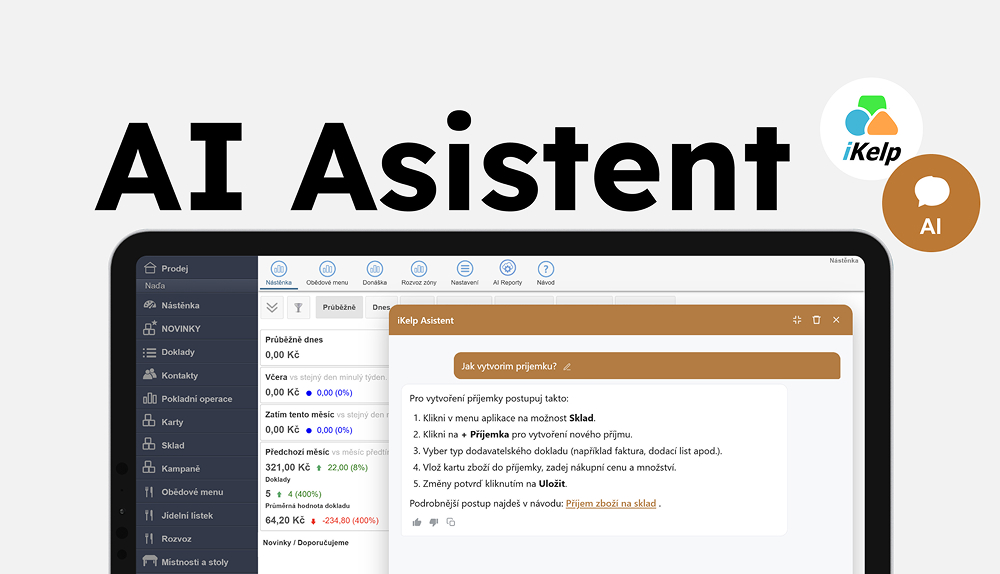Select the Nástěnka toolbar icon

point(279,273)
